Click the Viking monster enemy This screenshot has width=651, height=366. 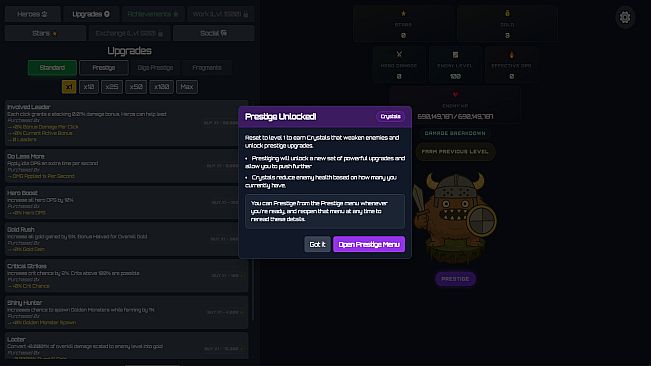(x=455, y=218)
